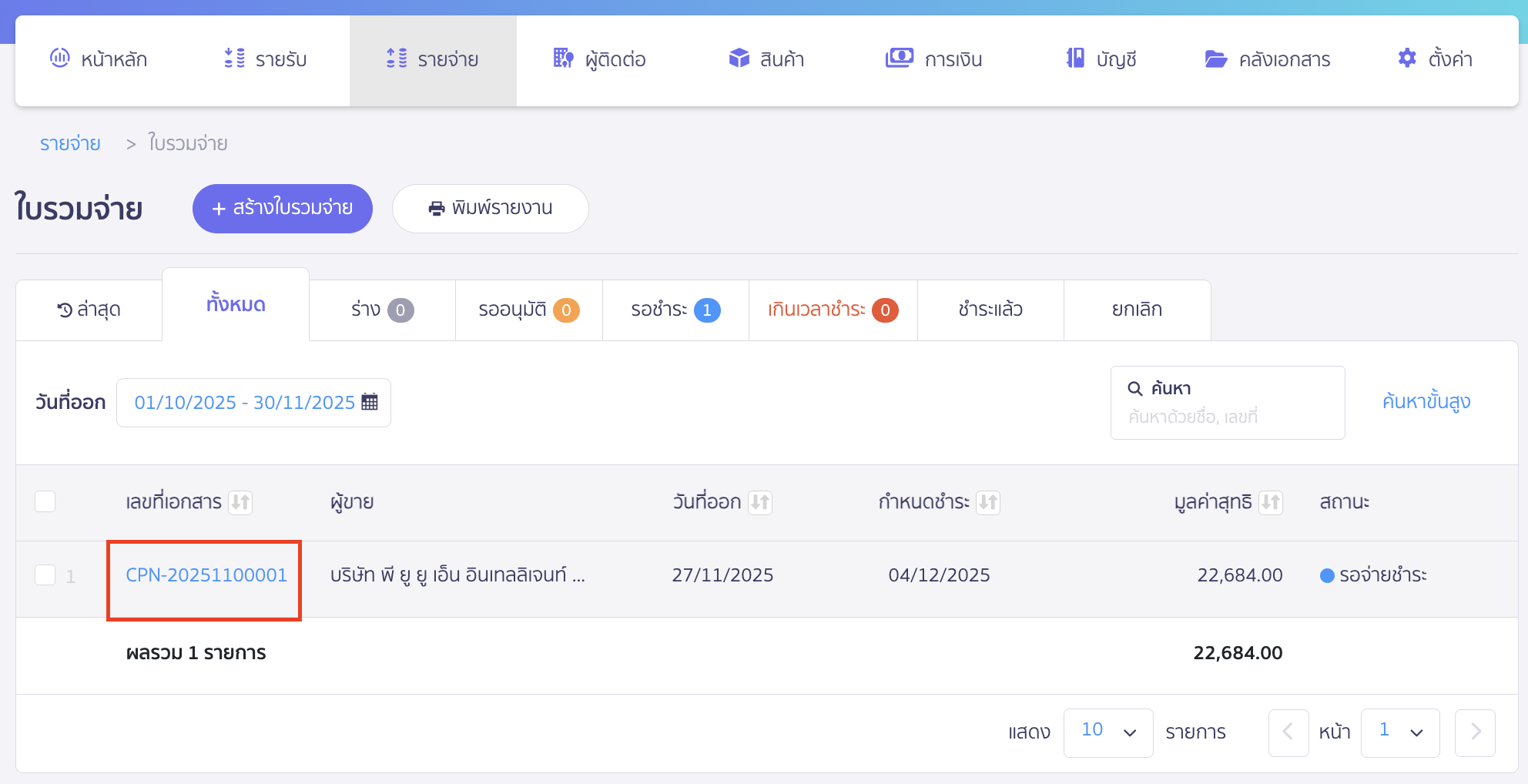This screenshot has height=784, width=1528.
Task: Open the products box icon menu
Action: tap(739, 59)
